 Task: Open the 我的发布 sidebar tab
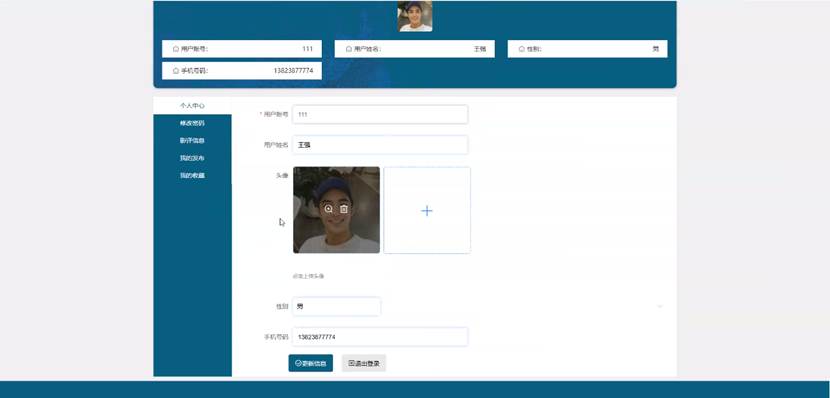point(192,158)
